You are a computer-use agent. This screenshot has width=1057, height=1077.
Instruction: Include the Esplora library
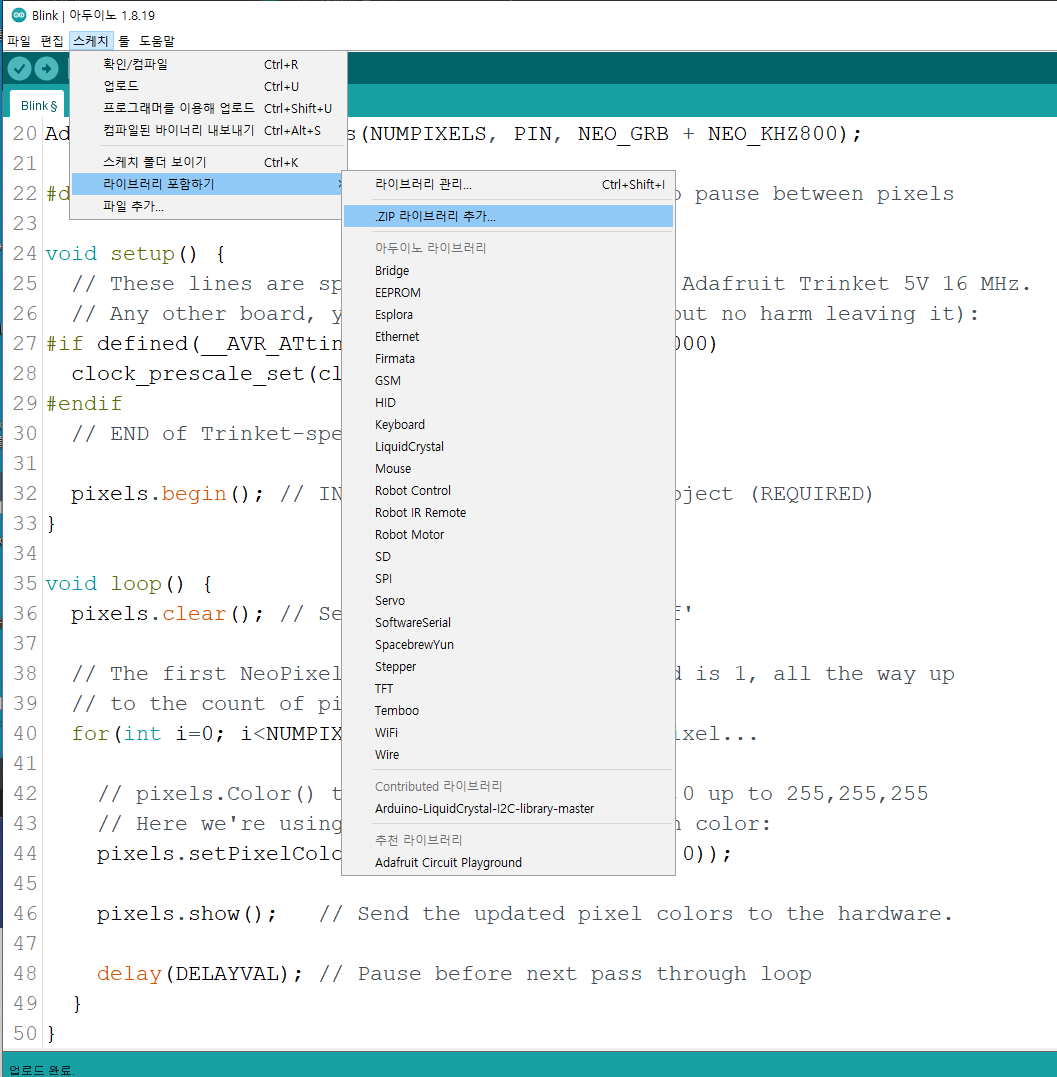tap(508, 315)
